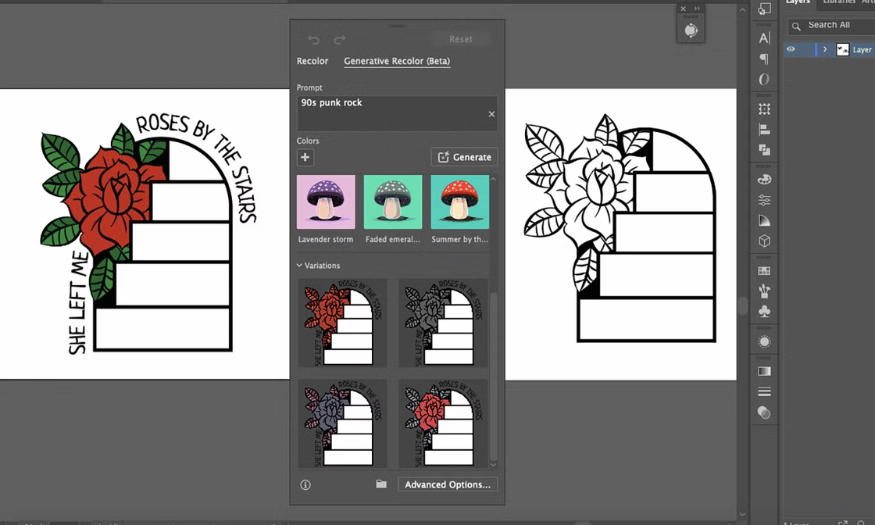875x525 pixels.
Task: Click the topmost panel icon in dock
Action: (x=764, y=8)
